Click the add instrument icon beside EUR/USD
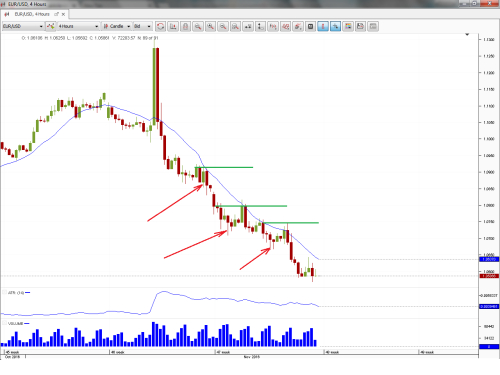Image resolution: width=500 pixels, height=375 pixels. pyautogui.click(x=51, y=26)
